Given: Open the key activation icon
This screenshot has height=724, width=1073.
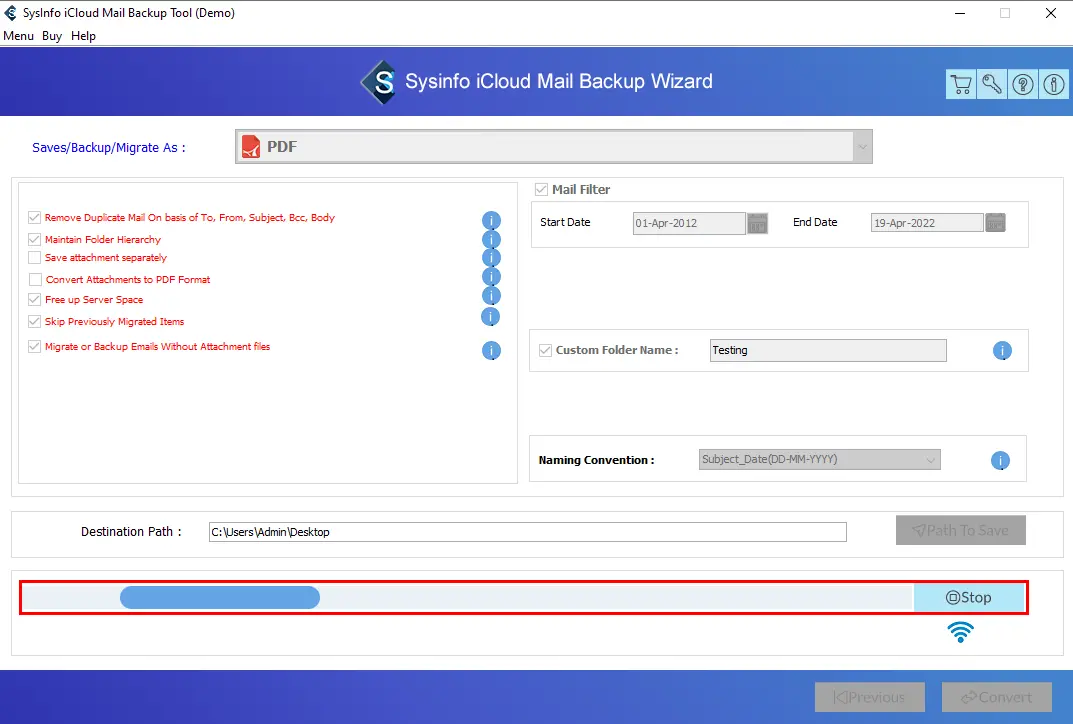Looking at the screenshot, I should tap(991, 85).
